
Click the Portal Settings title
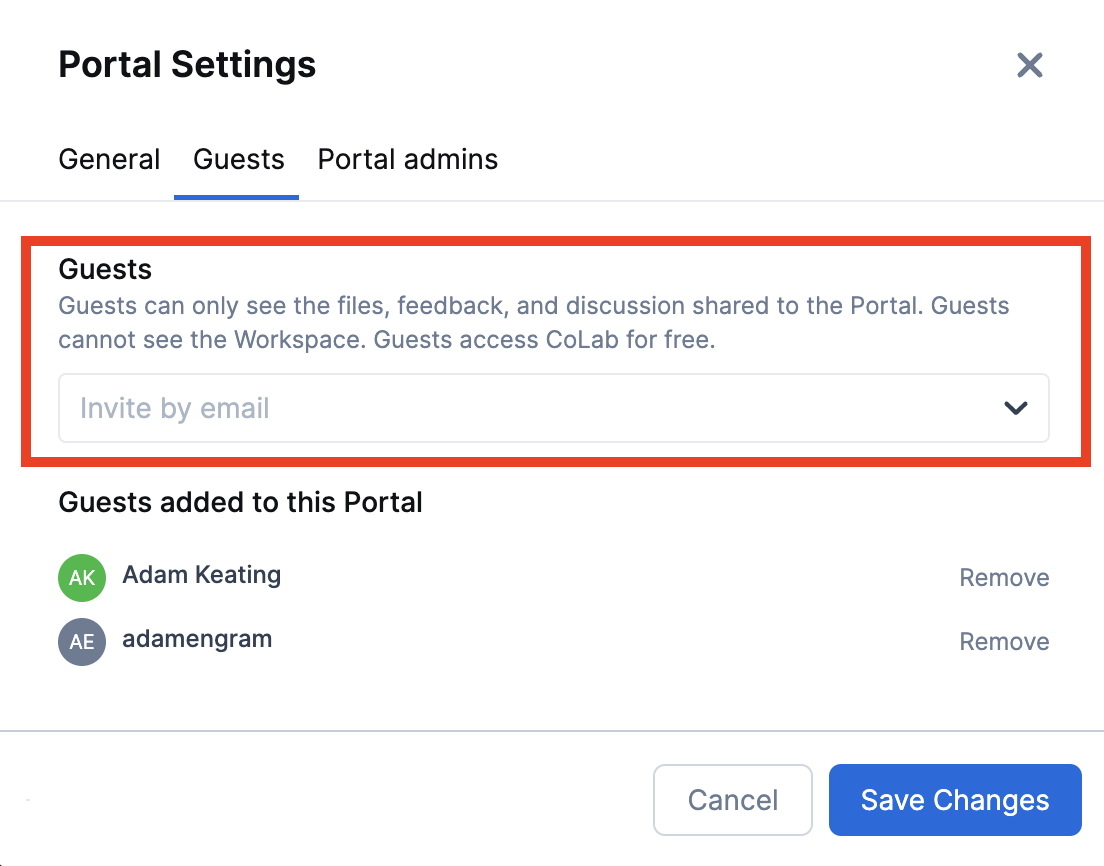point(187,66)
